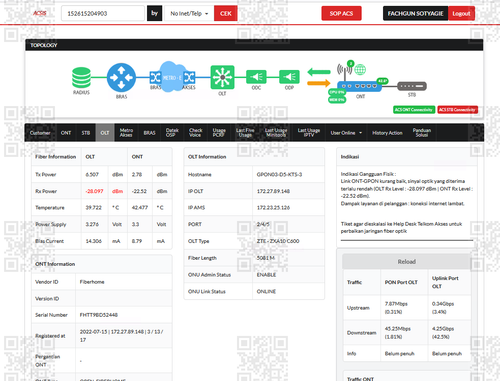
Task: Click the Downstream Uplink Port value 4.25Gbps
Action: 443,328
